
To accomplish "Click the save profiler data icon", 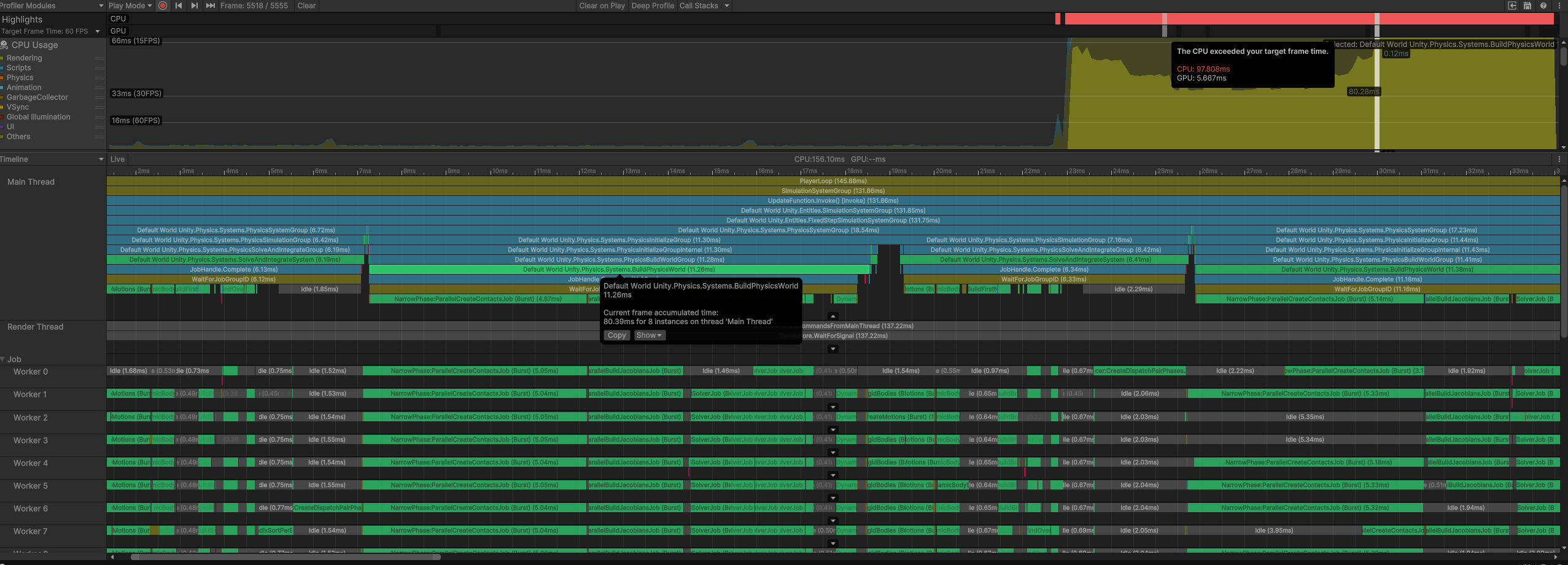I will (x=1527, y=6).
